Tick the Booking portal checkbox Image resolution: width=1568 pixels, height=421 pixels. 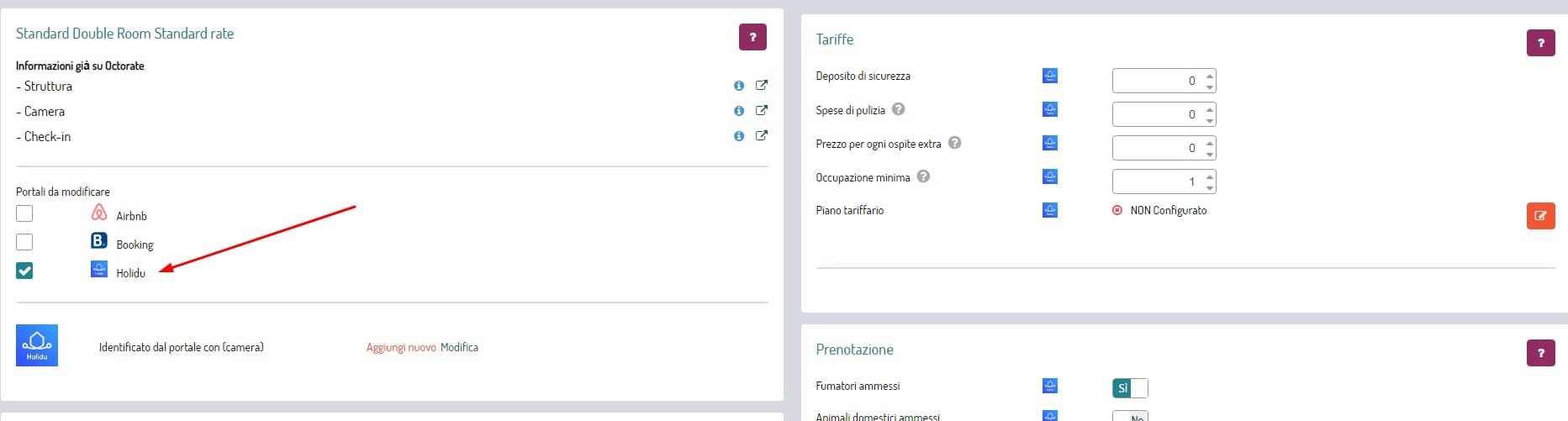[24, 242]
